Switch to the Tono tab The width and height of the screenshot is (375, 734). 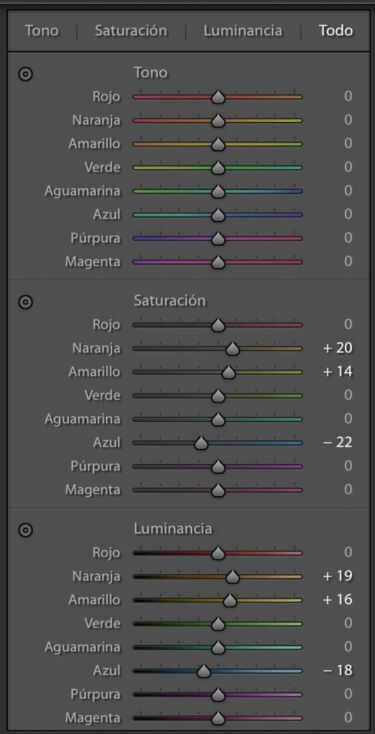click(x=42, y=31)
